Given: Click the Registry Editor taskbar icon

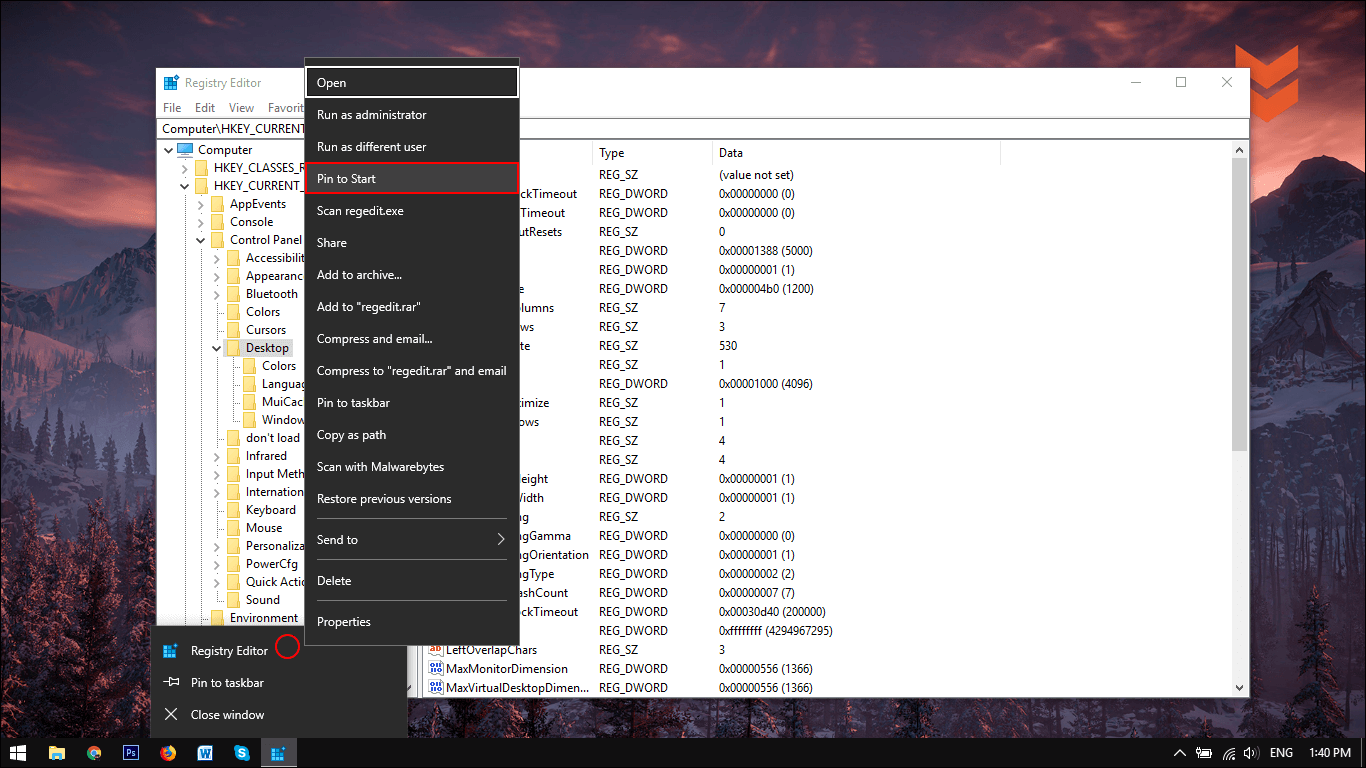Looking at the screenshot, I should (279, 753).
